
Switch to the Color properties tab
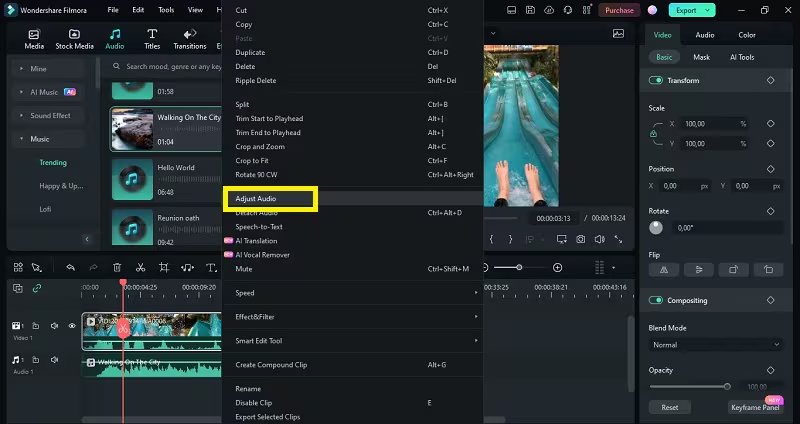click(x=746, y=35)
